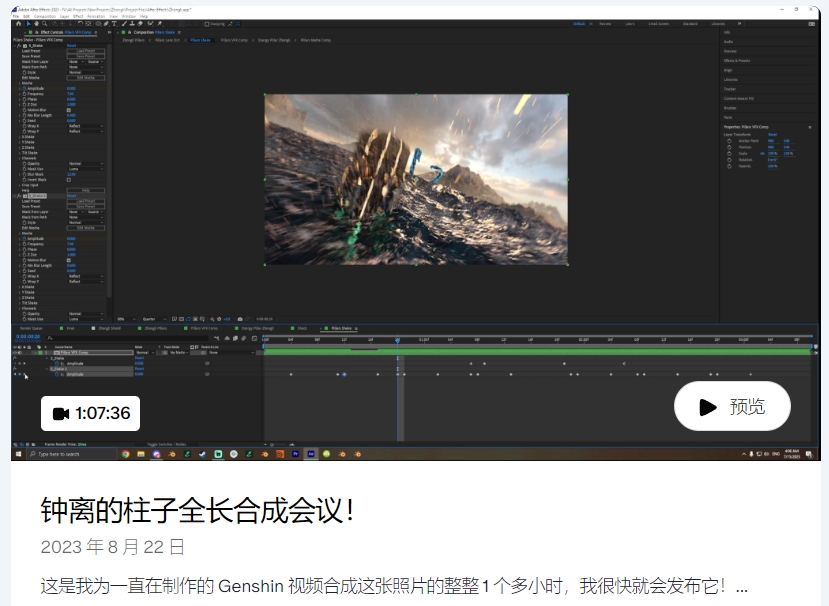The image size is (829, 606).
Task: Toggle Invert Mask checkbox in first S_Shake
Action: coord(69,180)
